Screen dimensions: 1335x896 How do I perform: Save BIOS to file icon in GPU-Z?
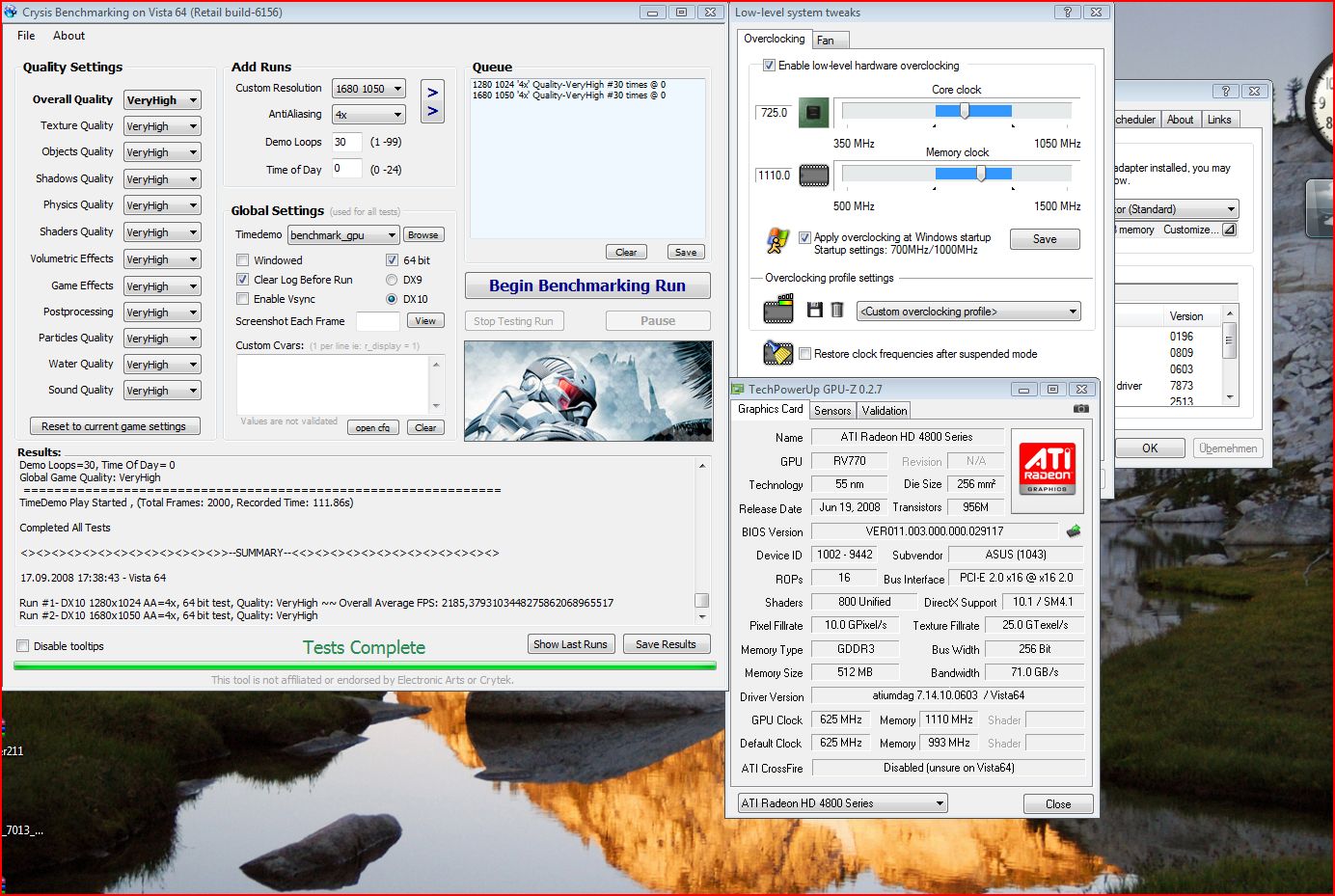pyautogui.click(x=1074, y=531)
